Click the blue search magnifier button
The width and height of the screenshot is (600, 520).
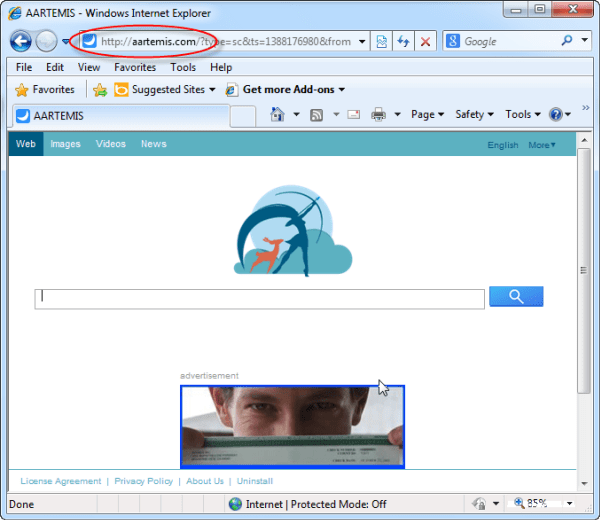[516, 296]
